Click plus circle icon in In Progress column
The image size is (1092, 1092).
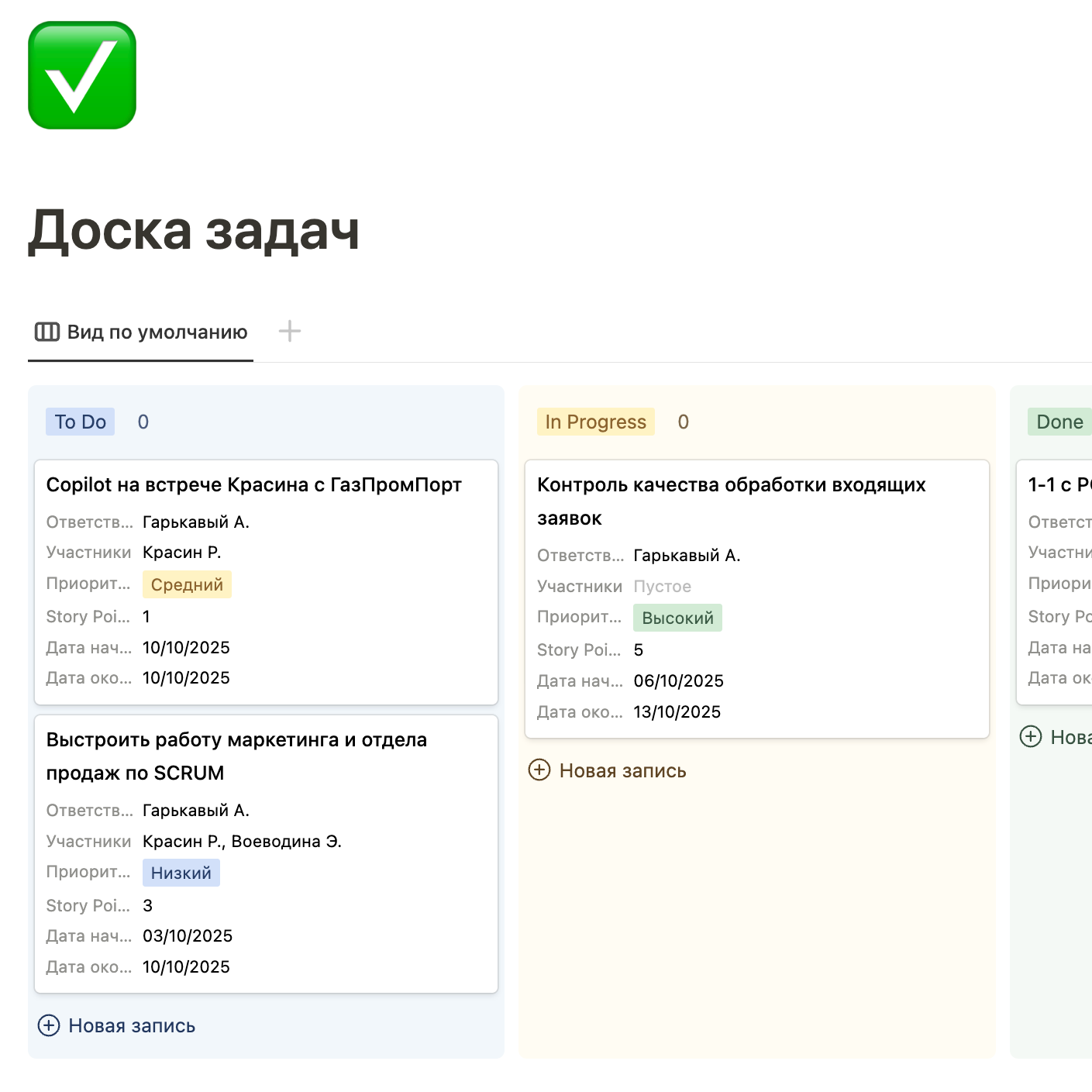[539, 770]
